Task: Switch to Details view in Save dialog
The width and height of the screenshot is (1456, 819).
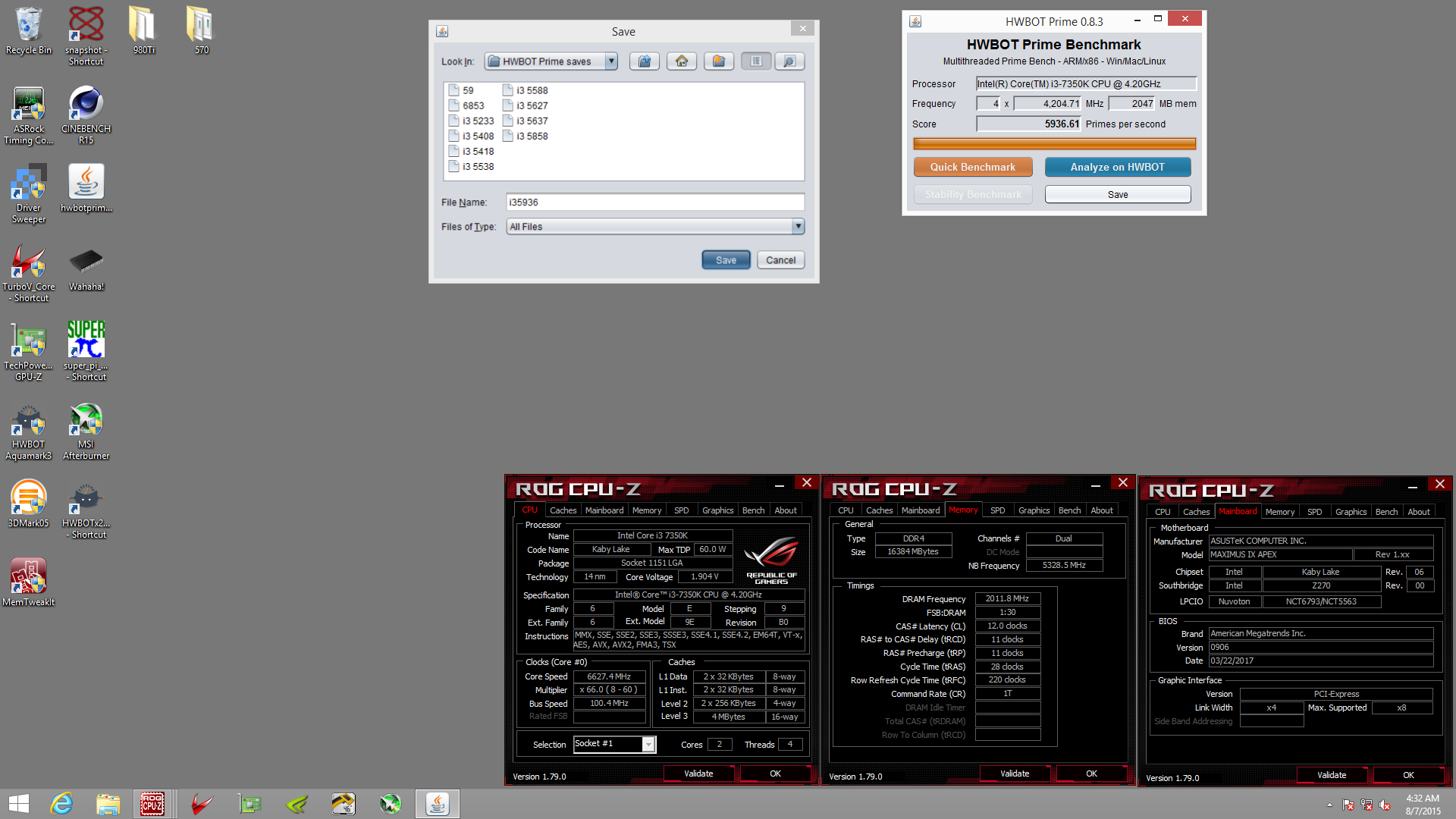Action: coord(789,61)
